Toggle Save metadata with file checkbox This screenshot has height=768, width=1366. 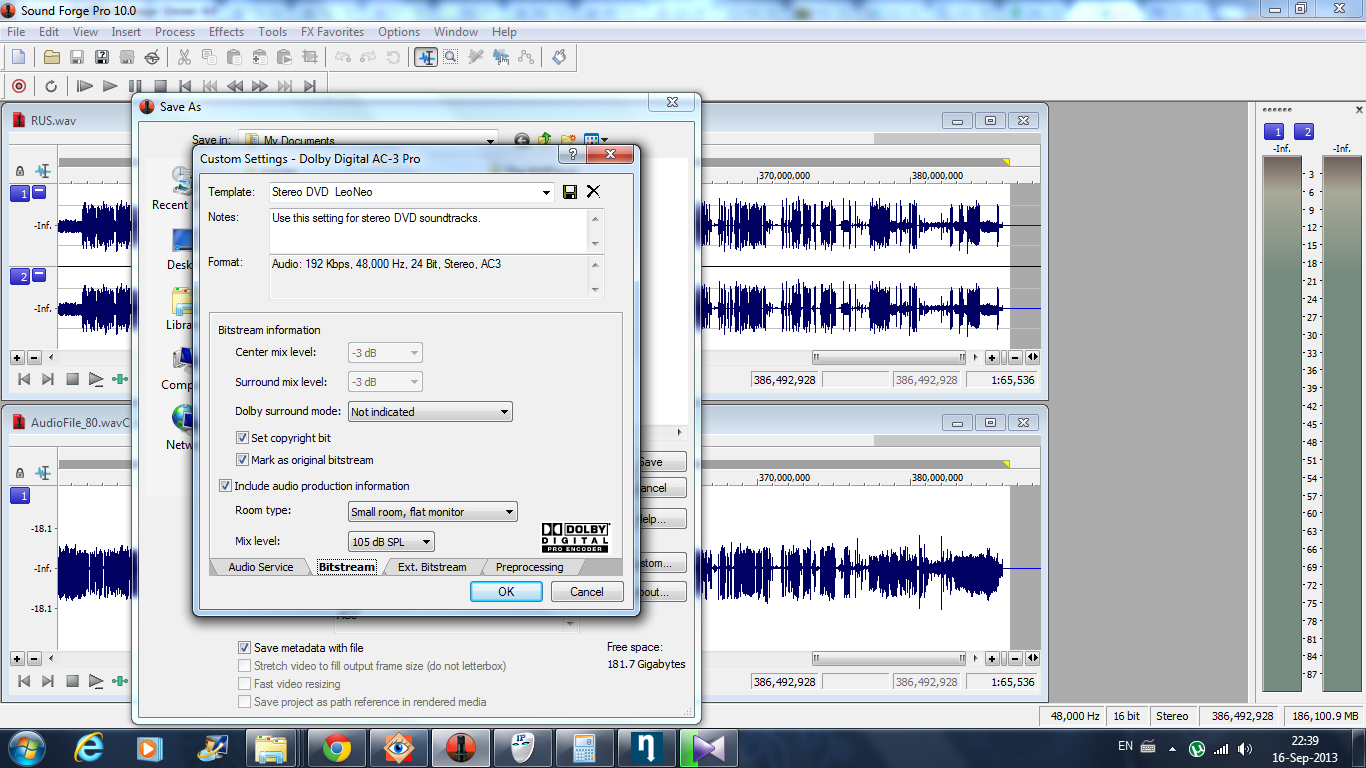pos(244,648)
